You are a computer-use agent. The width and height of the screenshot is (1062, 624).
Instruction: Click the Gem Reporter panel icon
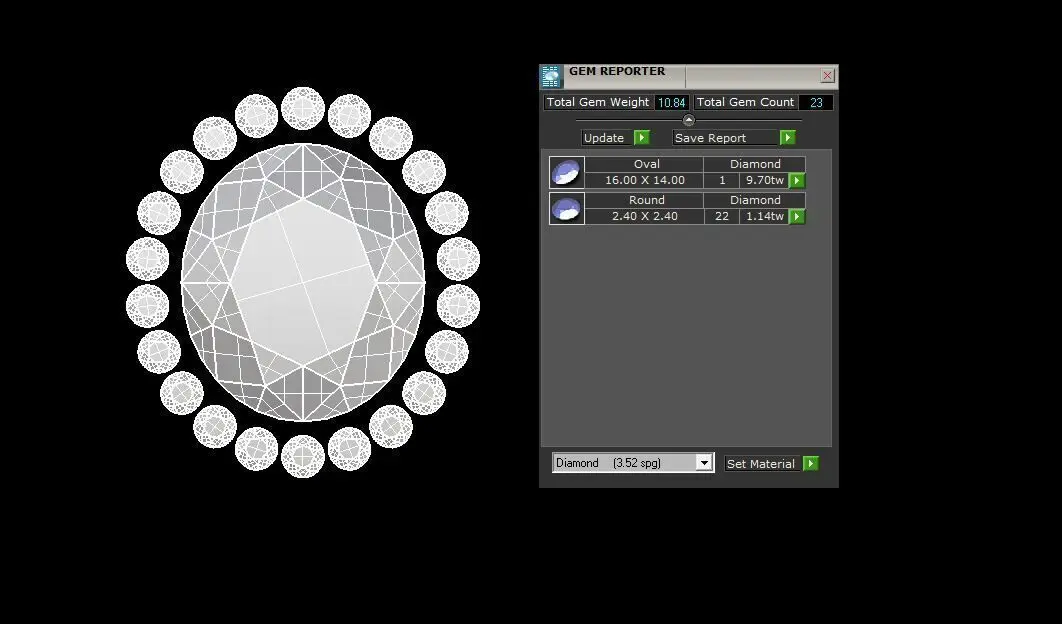click(x=551, y=77)
